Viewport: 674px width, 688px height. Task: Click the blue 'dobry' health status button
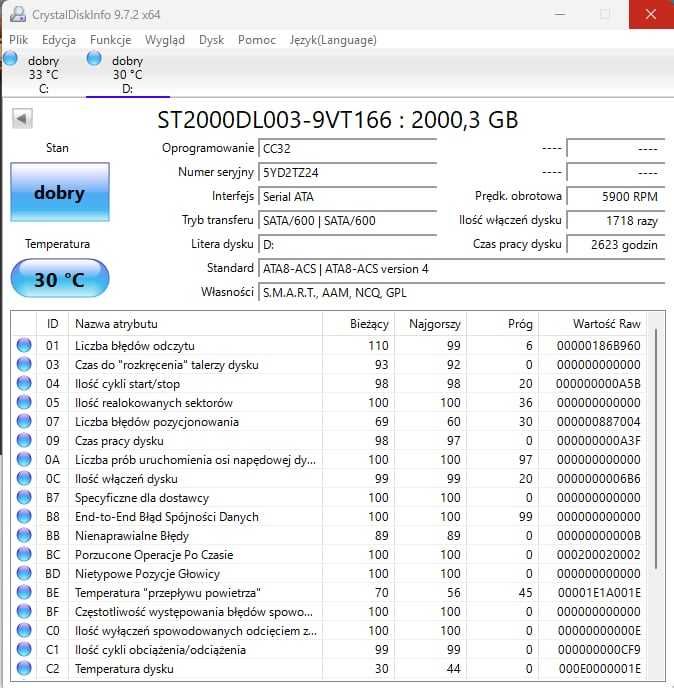tap(60, 192)
